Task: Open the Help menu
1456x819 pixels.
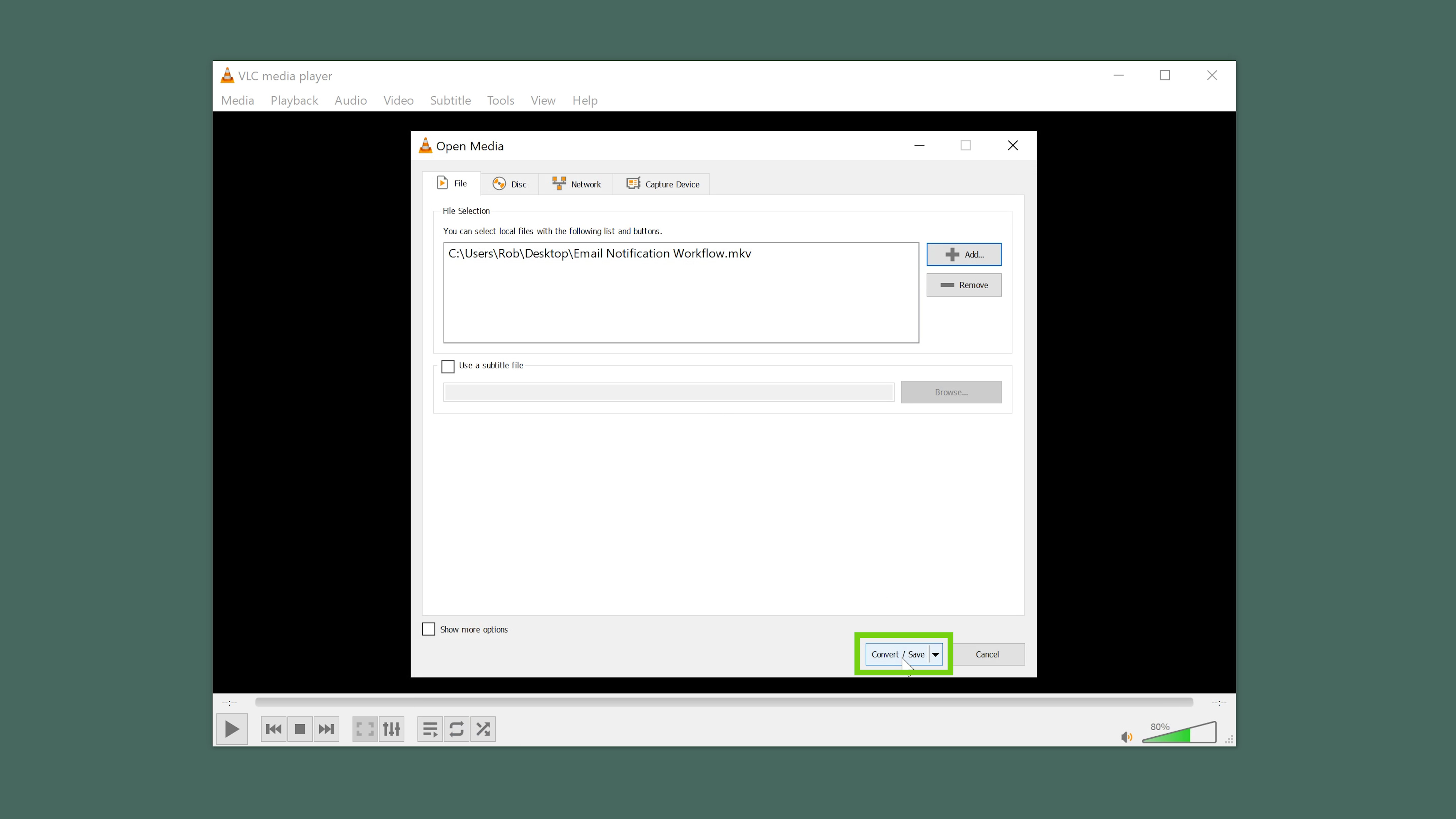Action: pos(585,100)
